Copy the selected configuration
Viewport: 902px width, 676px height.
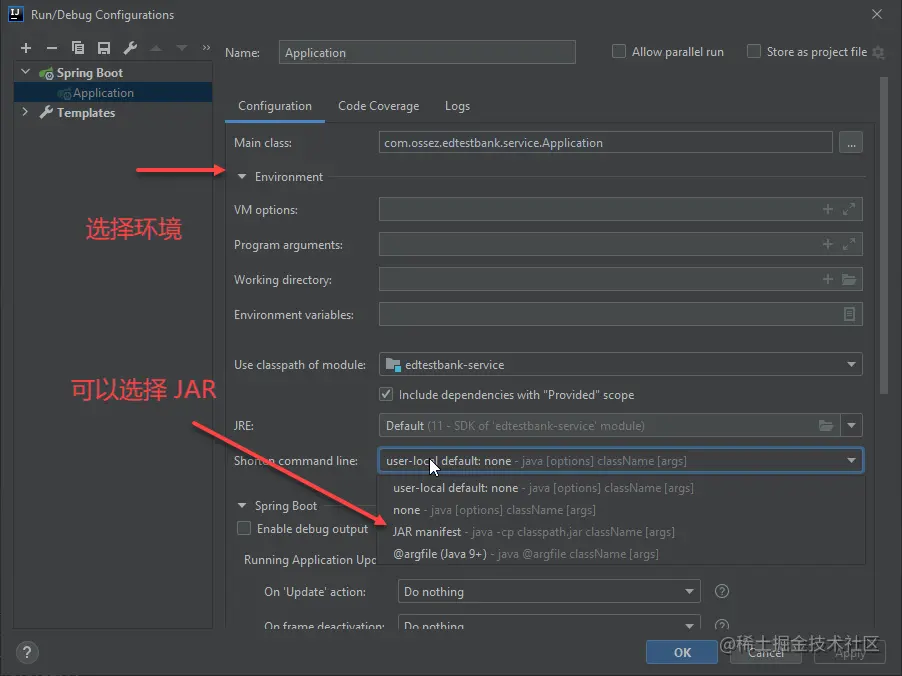tap(78, 48)
